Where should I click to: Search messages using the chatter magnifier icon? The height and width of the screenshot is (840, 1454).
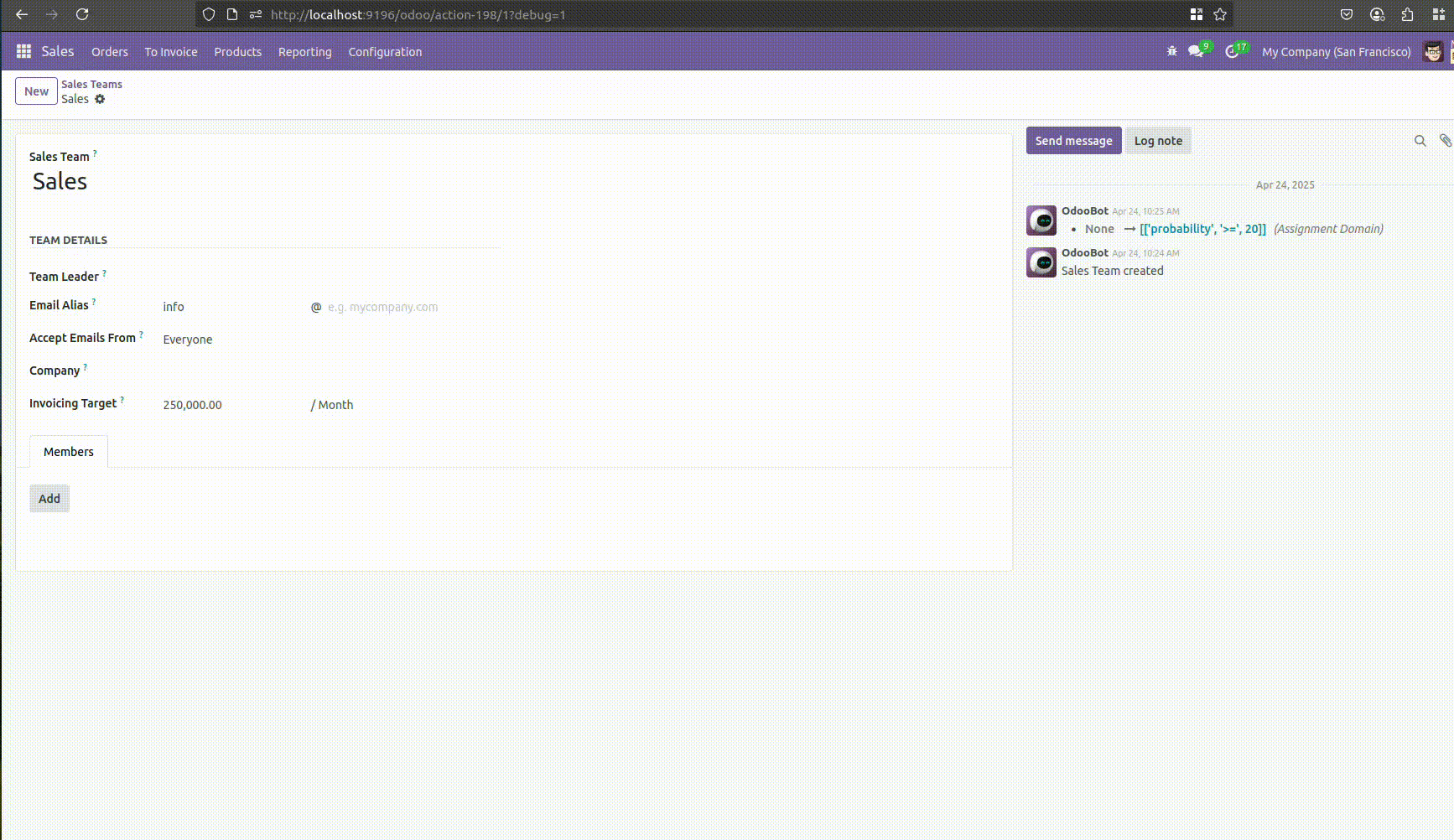pos(1420,141)
